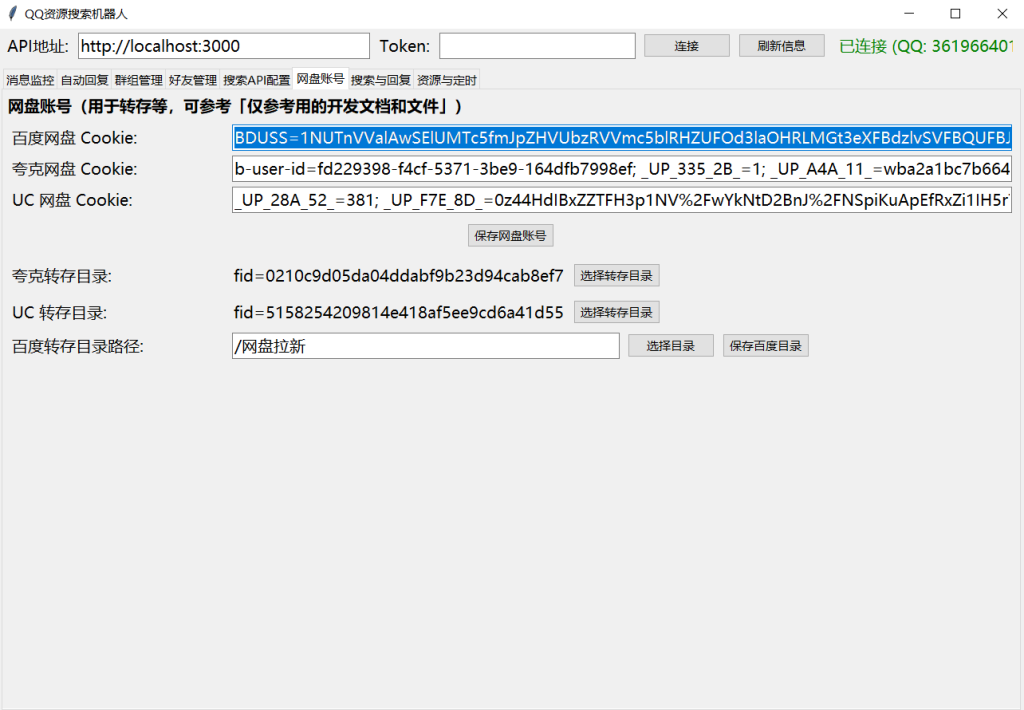1024x710 pixels.
Task: Click the 选择目录 button for Baidu path
Action: point(670,346)
